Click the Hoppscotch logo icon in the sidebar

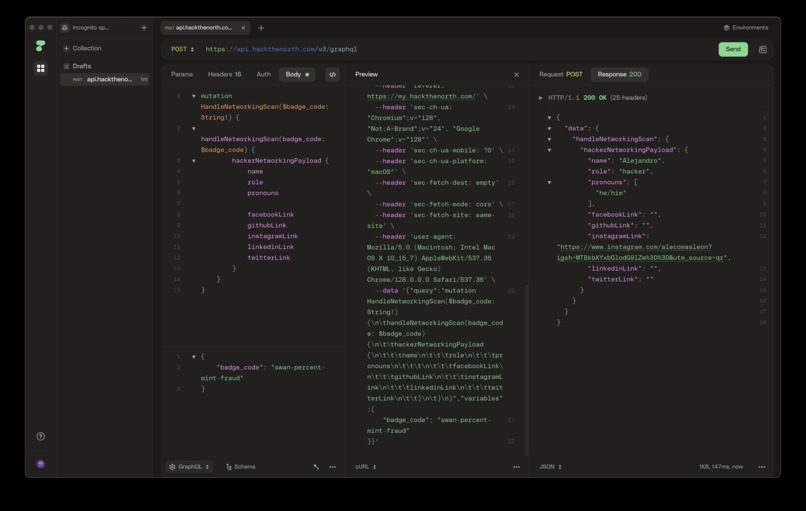pyautogui.click(x=40, y=46)
